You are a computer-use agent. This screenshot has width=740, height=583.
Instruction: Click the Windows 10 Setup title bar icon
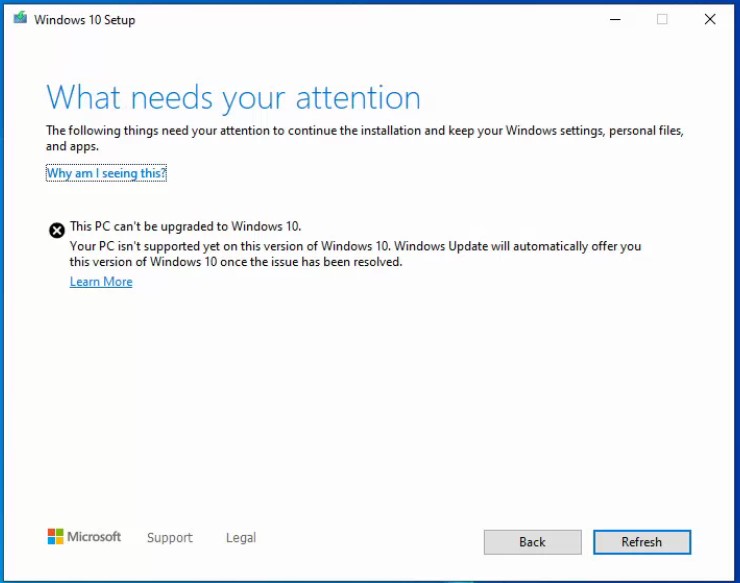click(20, 18)
